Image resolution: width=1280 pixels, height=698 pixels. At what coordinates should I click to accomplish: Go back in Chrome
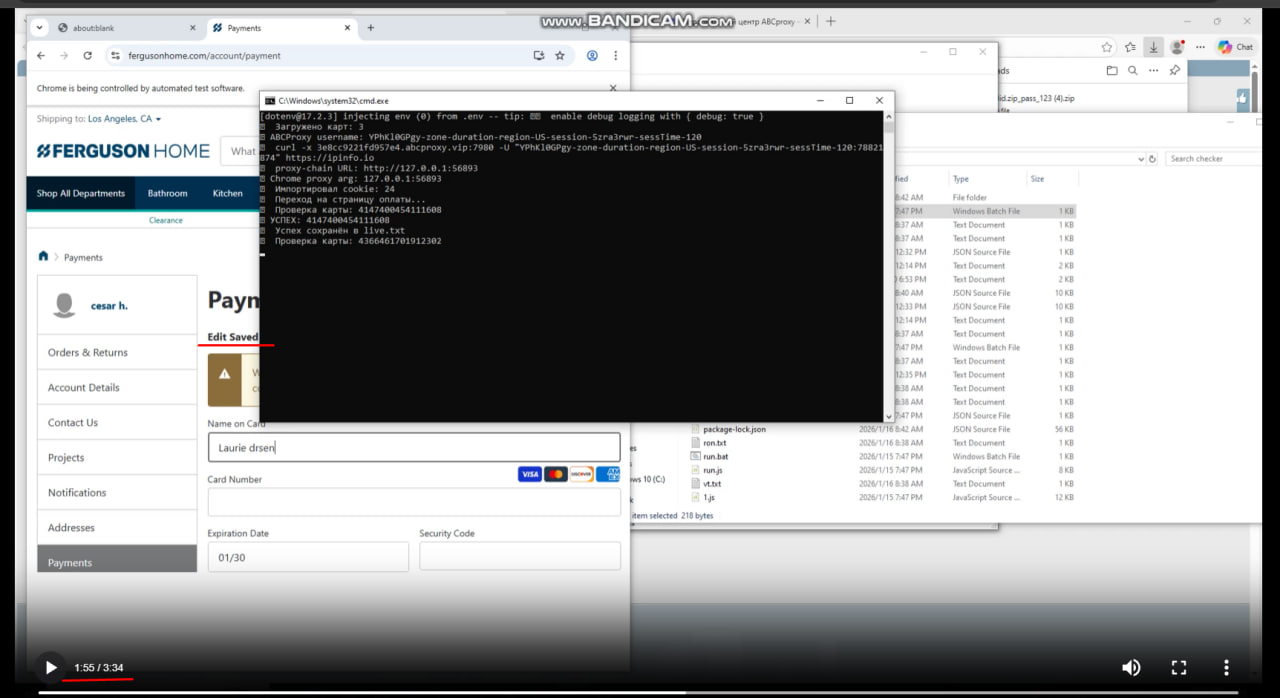(x=41, y=56)
